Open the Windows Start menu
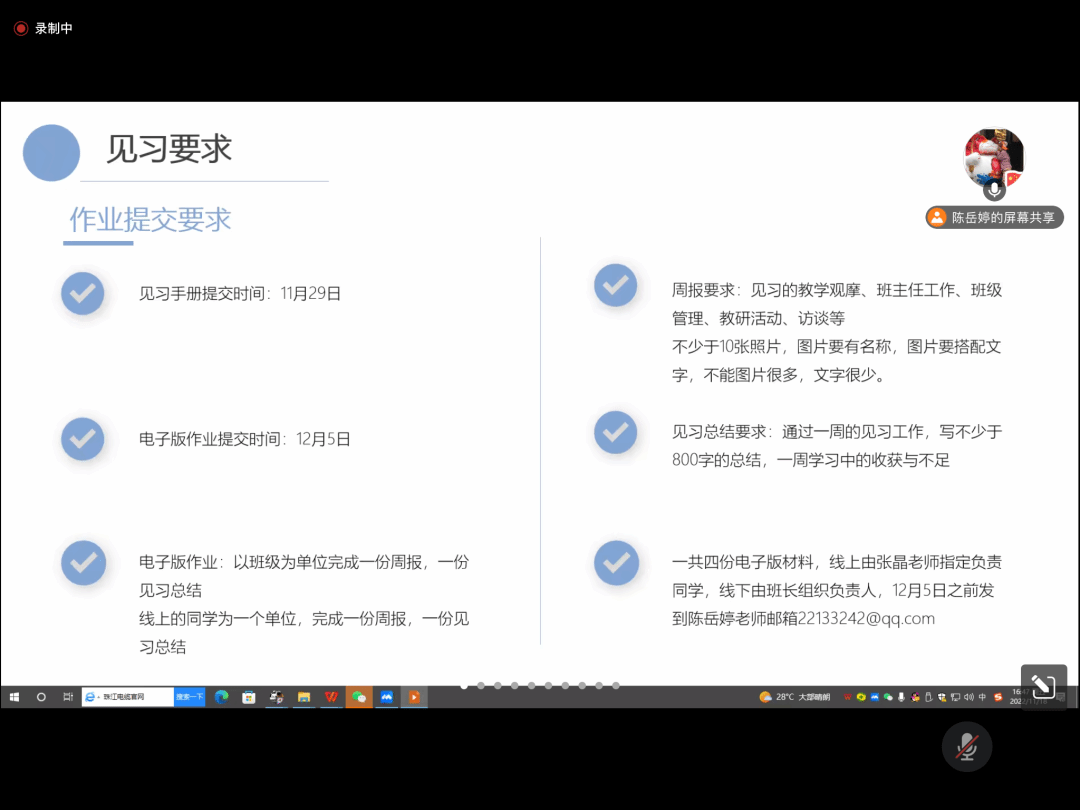This screenshot has width=1080, height=810. coord(15,697)
